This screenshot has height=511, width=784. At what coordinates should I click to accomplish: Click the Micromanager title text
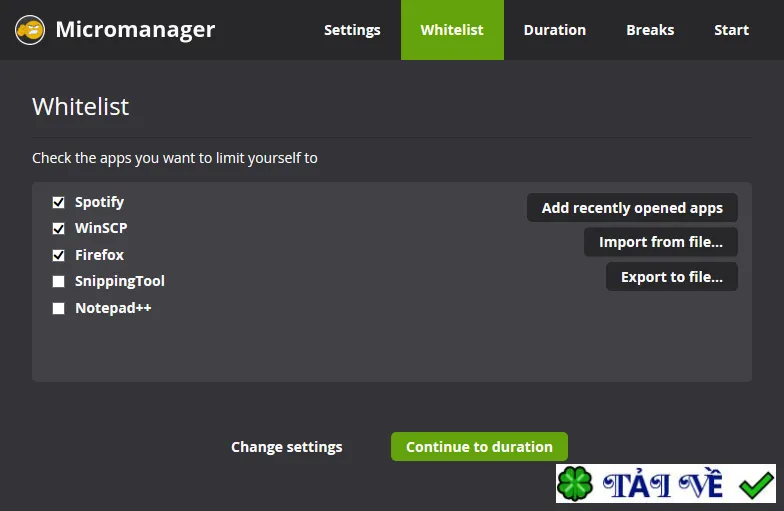pos(135,30)
